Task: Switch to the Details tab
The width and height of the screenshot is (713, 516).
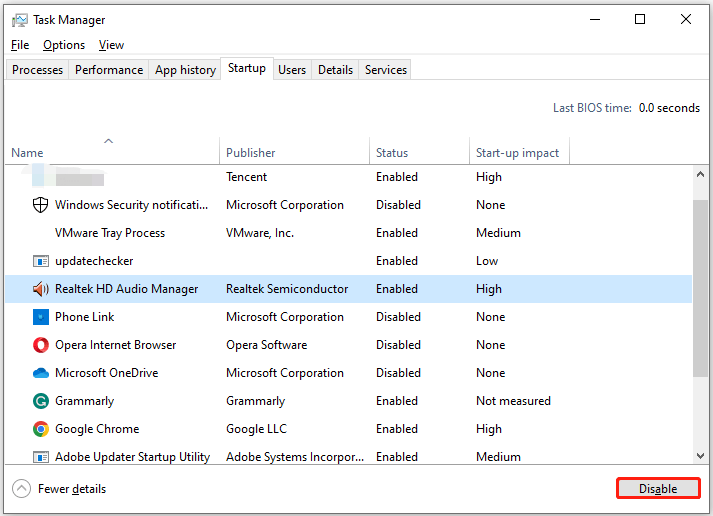Action: tap(335, 70)
